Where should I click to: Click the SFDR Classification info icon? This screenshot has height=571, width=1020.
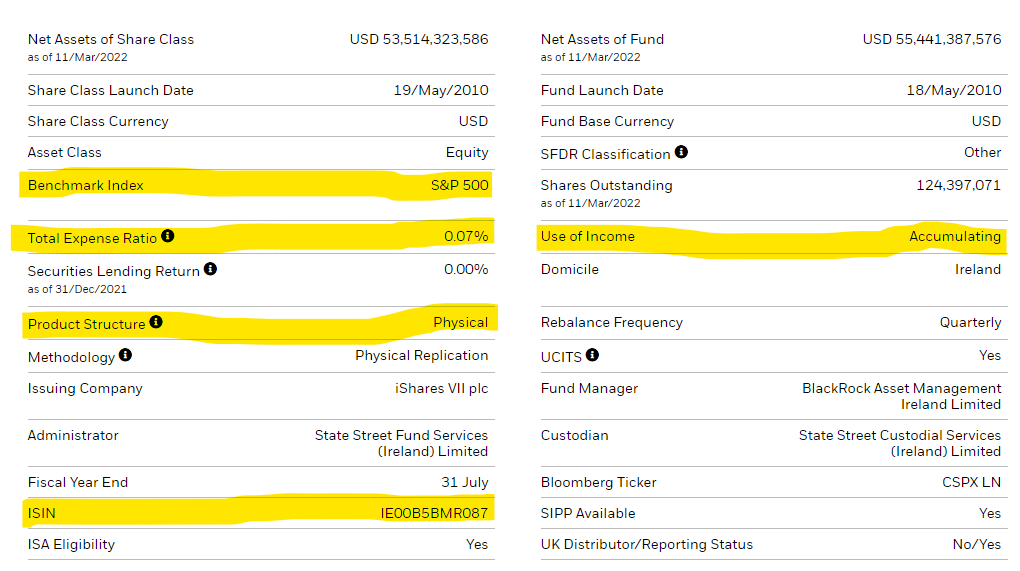[x=681, y=152]
